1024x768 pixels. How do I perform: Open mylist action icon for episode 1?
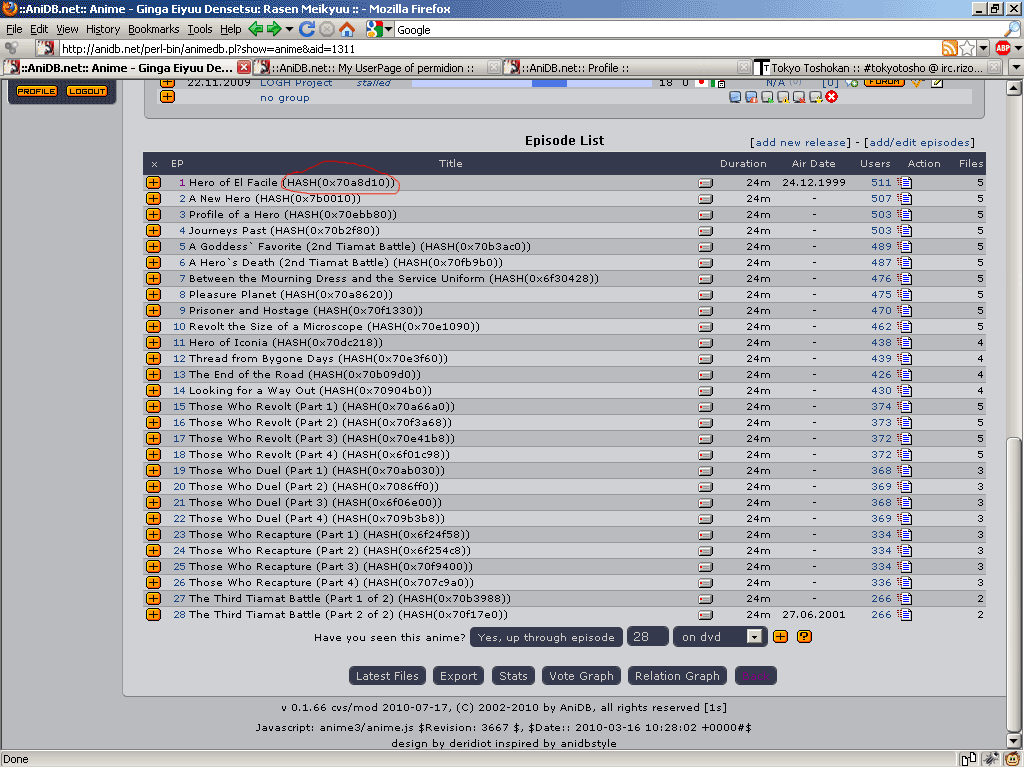point(904,183)
